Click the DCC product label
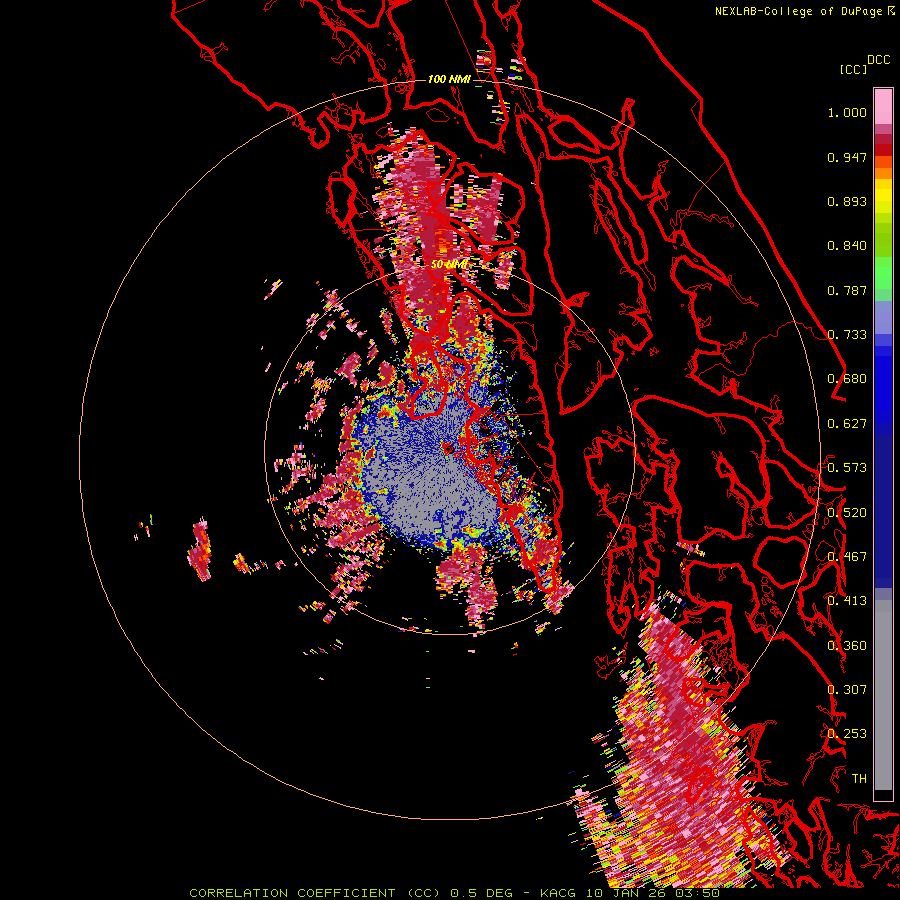The width and height of the screenshot is (900, 900). (878, 60)
